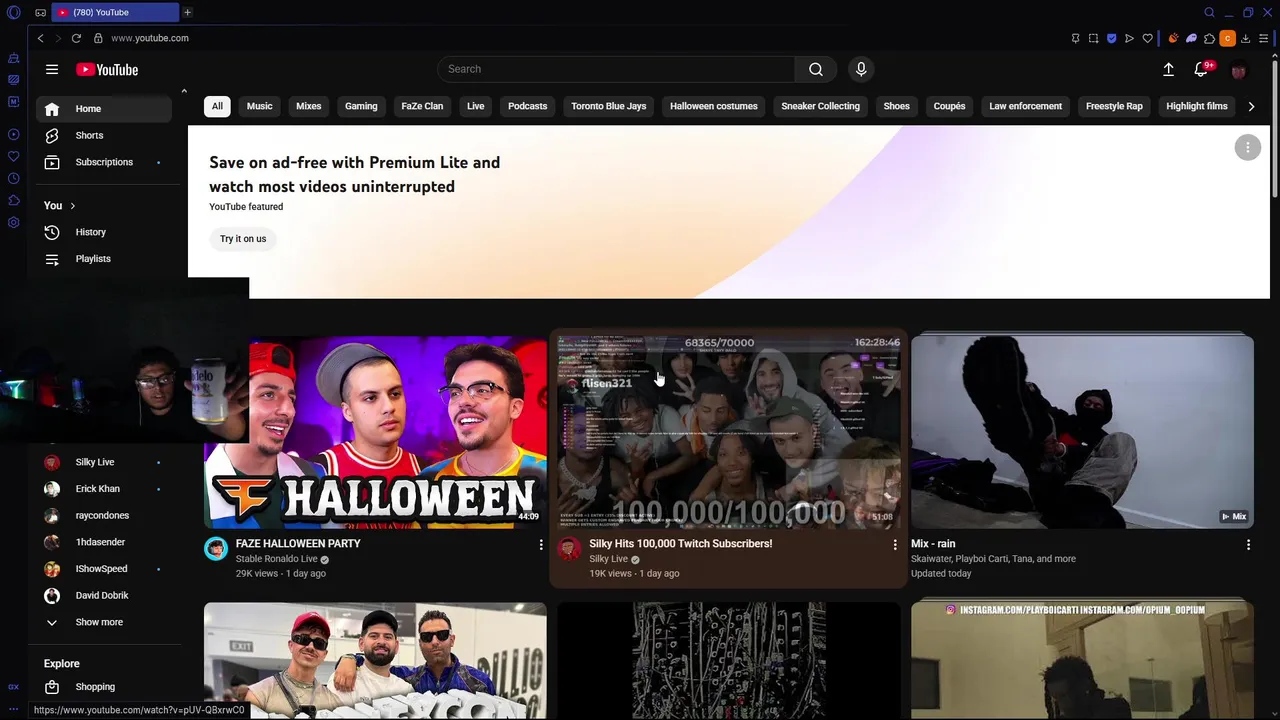1280x720 pixels.
Task: Select the FaZe Clan chip
Action: coord(422,106)
